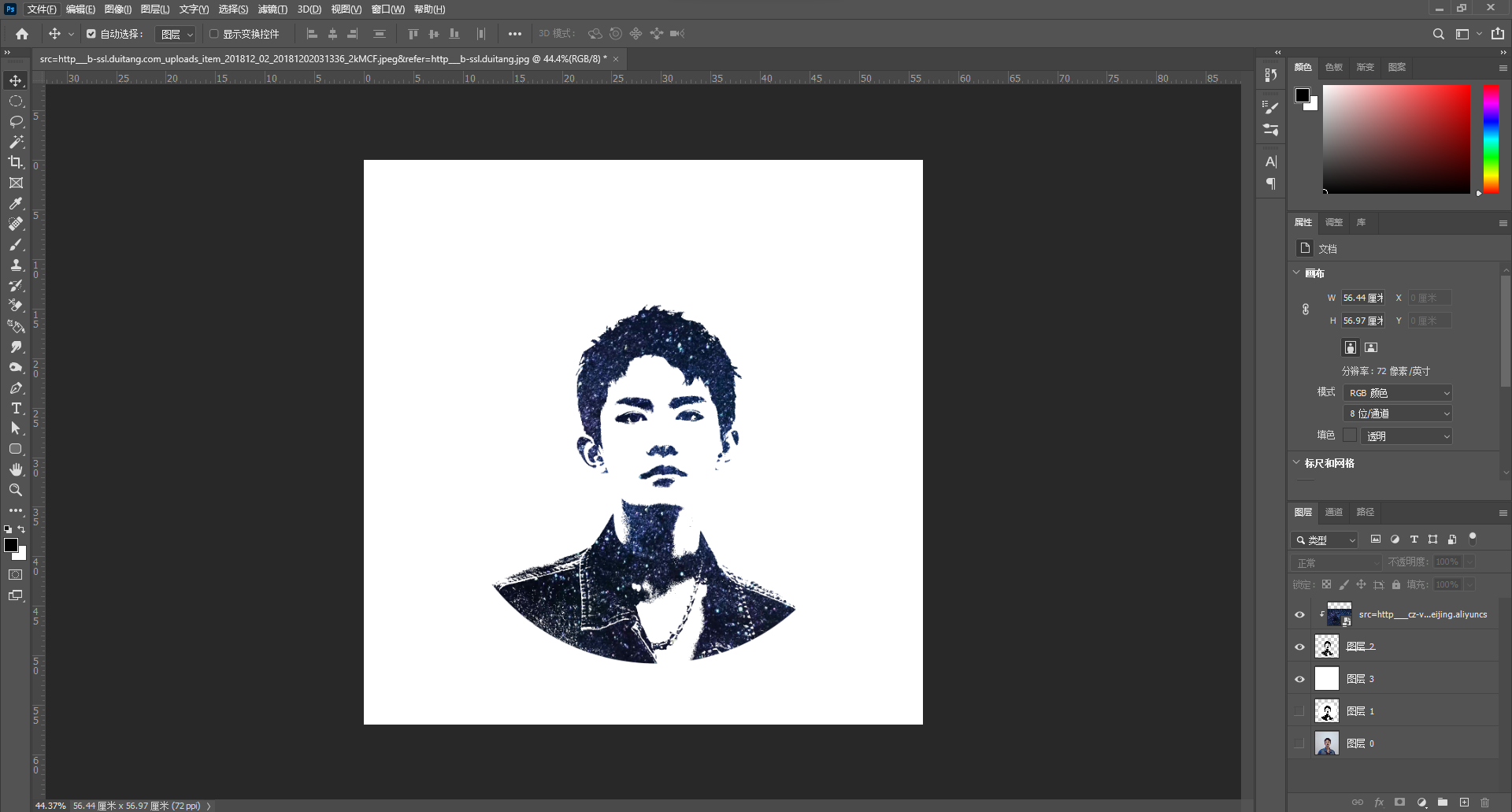Collapse the 标尺和网格 section
The height and width of the screenshot is (812, 1512).
(x=1297, y=462)
